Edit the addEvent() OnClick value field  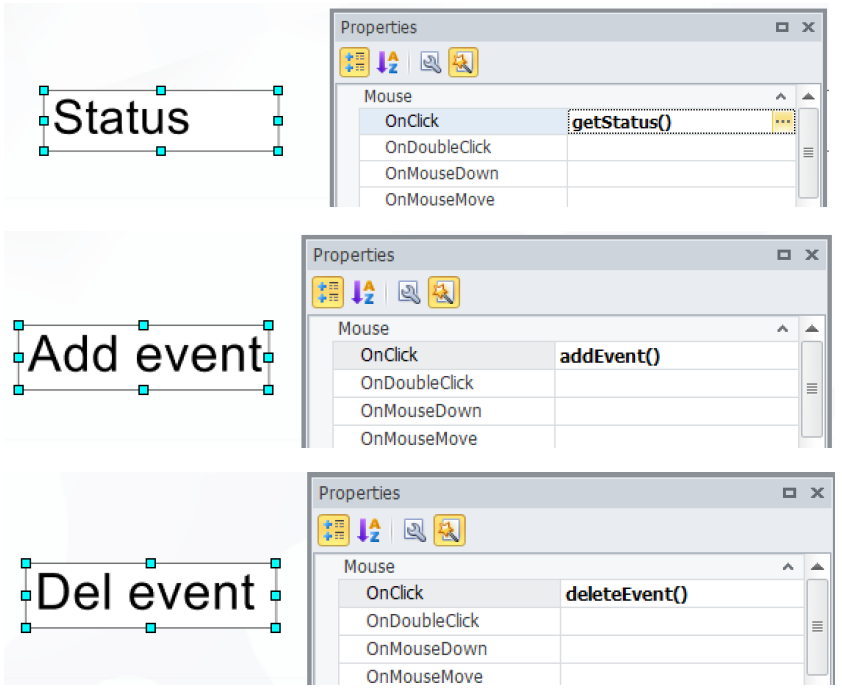[677, 355]
